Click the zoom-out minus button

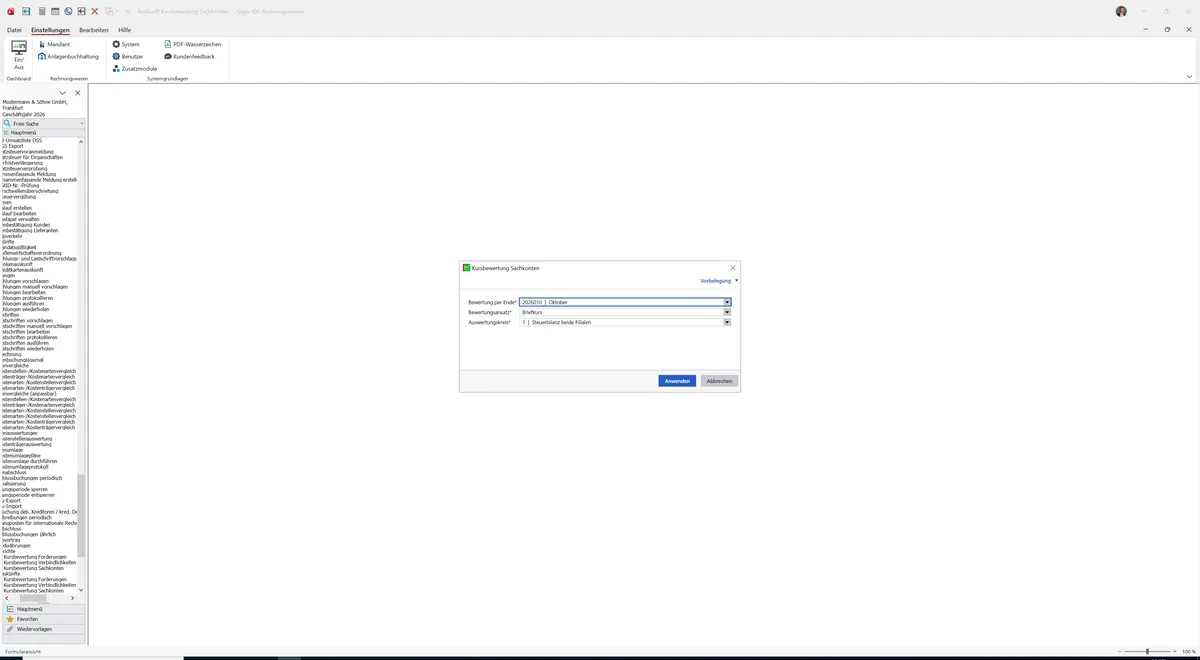[x=1122, y=651]
